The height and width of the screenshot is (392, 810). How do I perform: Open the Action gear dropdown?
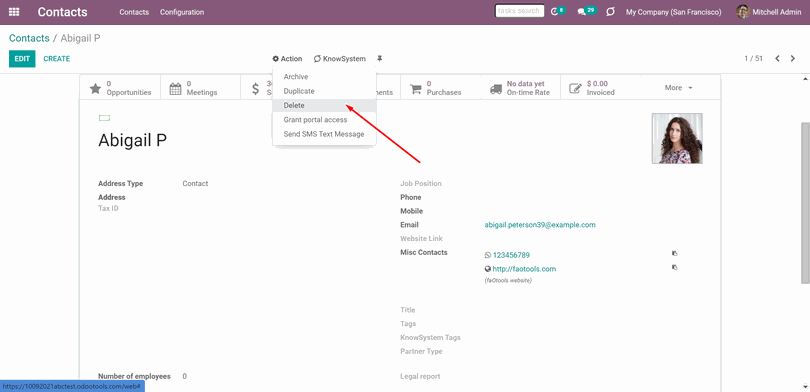click(287, 59)
